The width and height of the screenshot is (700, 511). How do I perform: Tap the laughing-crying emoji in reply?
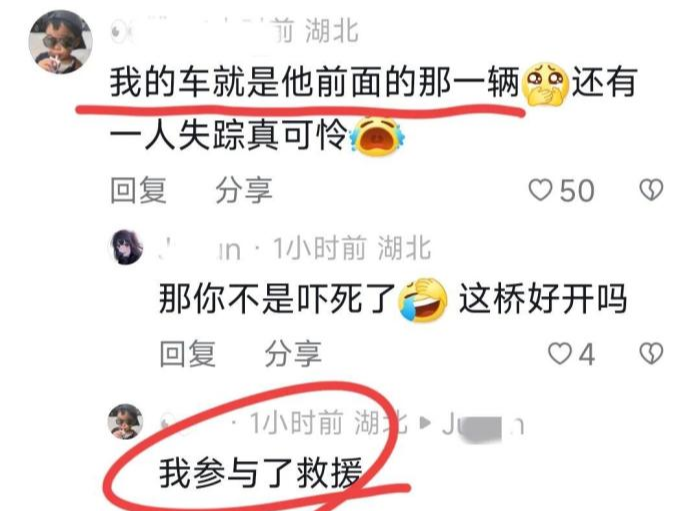[x=422, y=300]
